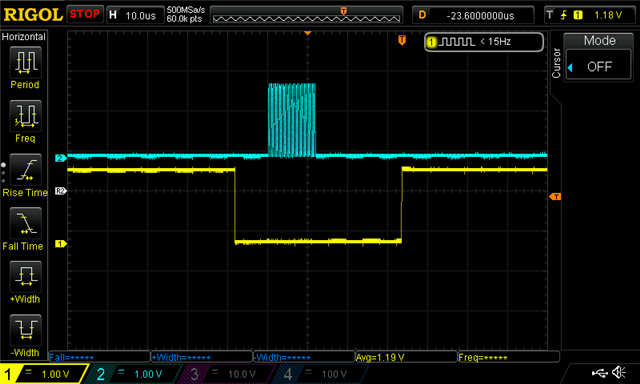The image size is (640, 384).
Task: Click the USB status icon
Action: point(599,372)
